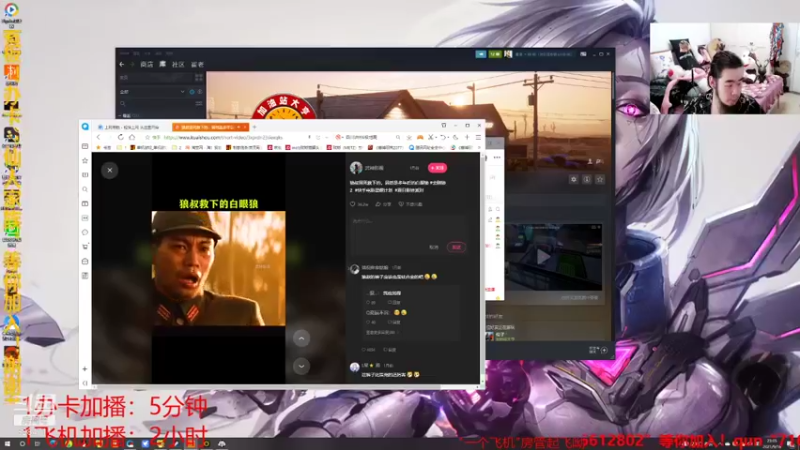Click the magnifier search icon in the browser sidebar
Image resolution: width=800 pixels, height=450 pixels.
85,189
